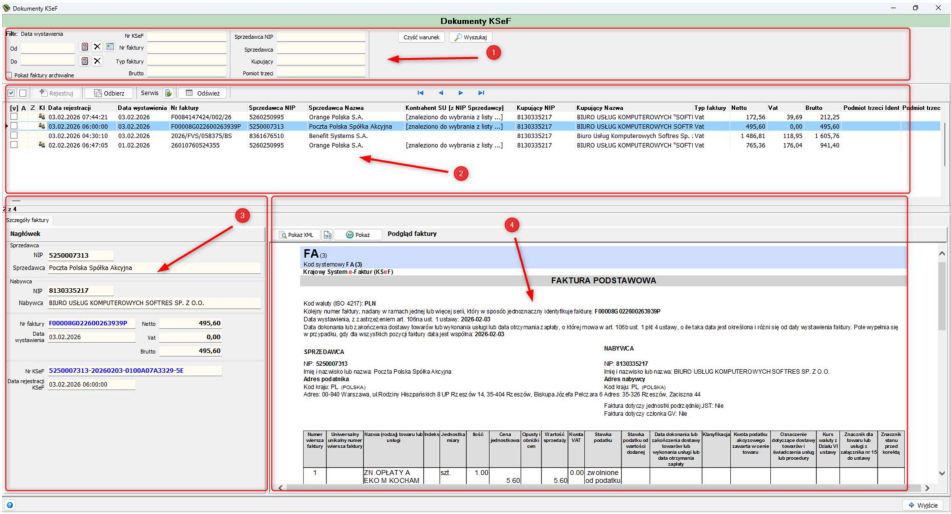
Task: Go to next record navigation arrow
Action: (461, 93)
